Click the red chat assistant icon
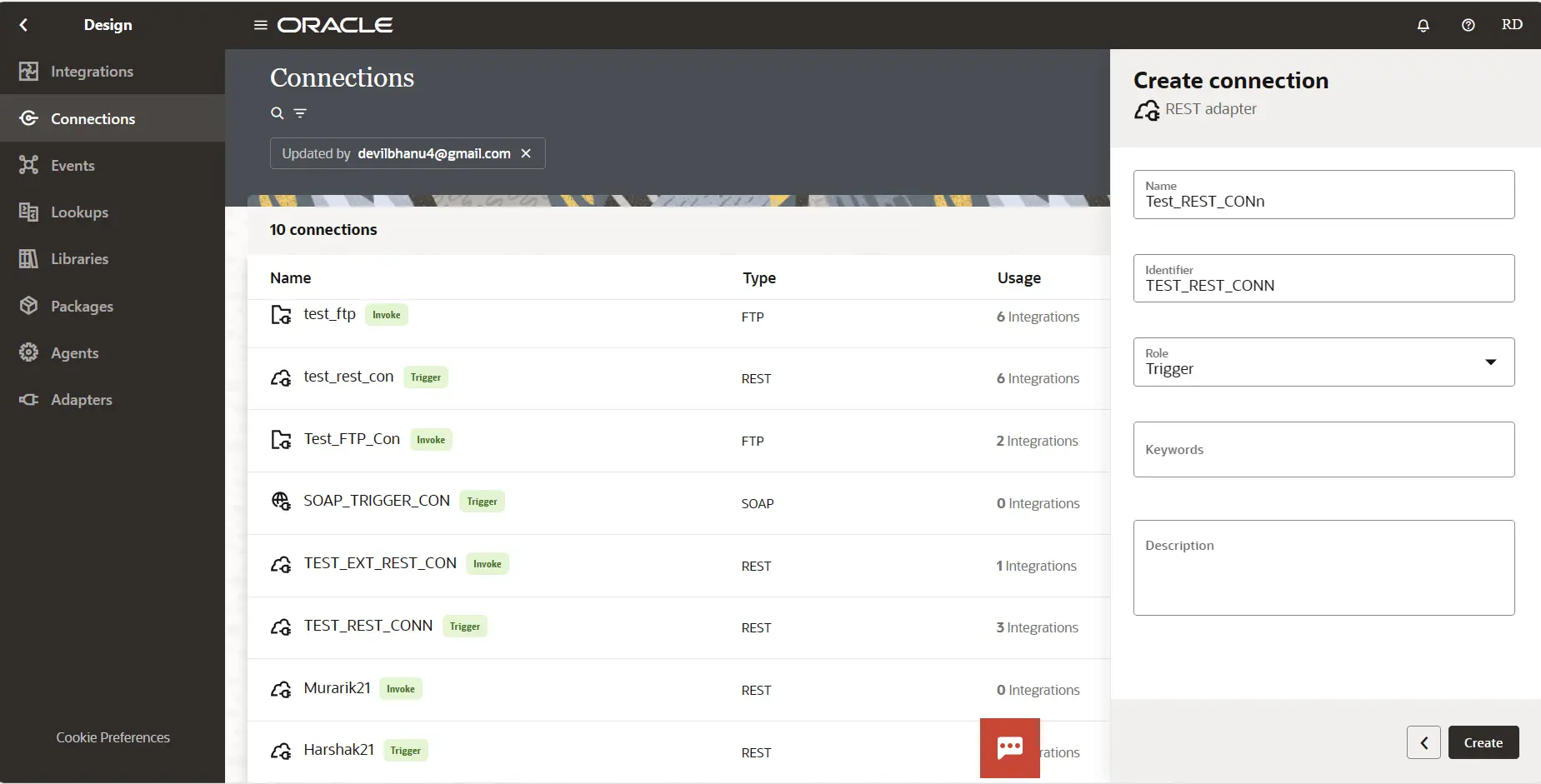Screen dimensions: 1541x784 1009,747
